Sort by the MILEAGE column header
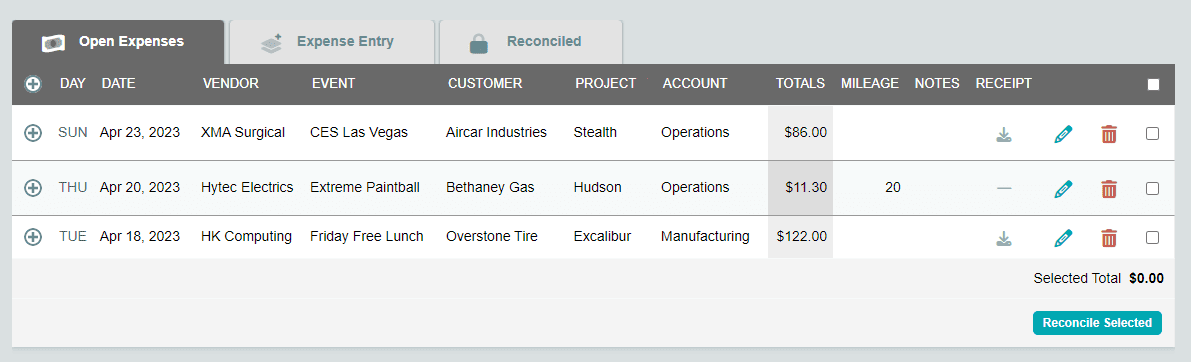The height and width of the screenshot is (362, 1191). [870, 83]
